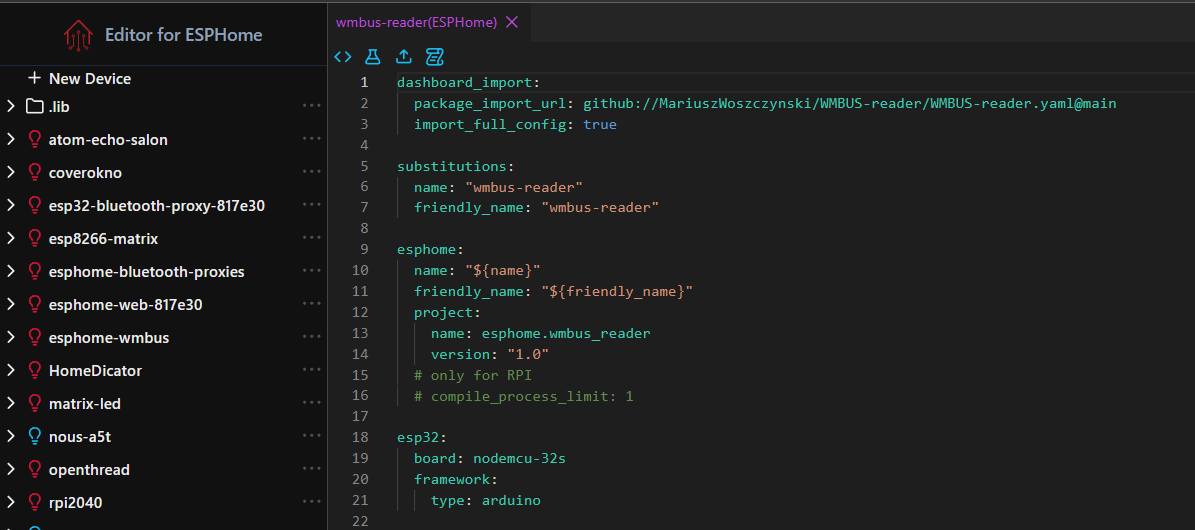Click the Editor for ESPHome logo icon
The image size is (1195, 530).
78,35
